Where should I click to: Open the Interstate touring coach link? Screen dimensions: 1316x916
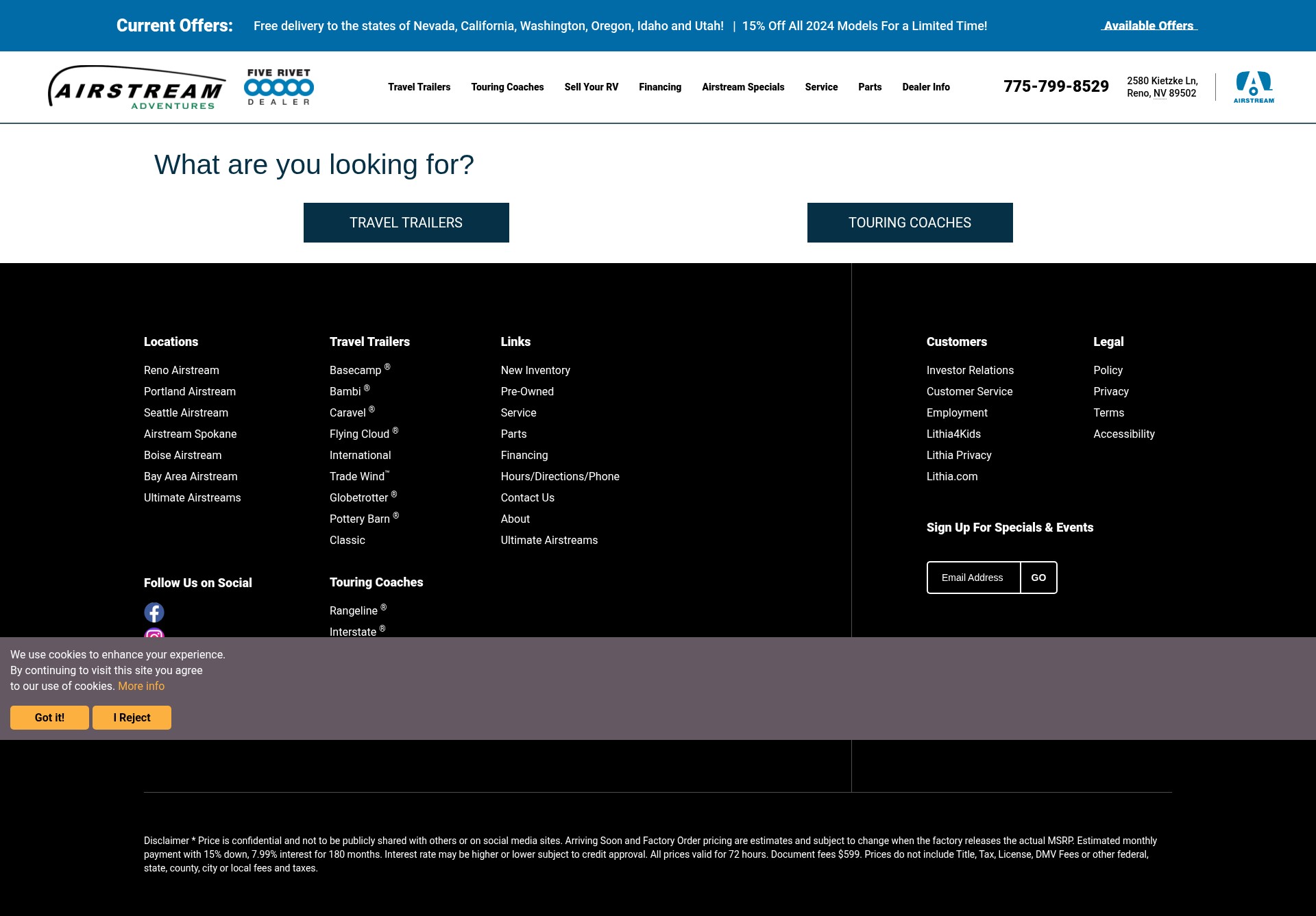[x=357, y=631]
